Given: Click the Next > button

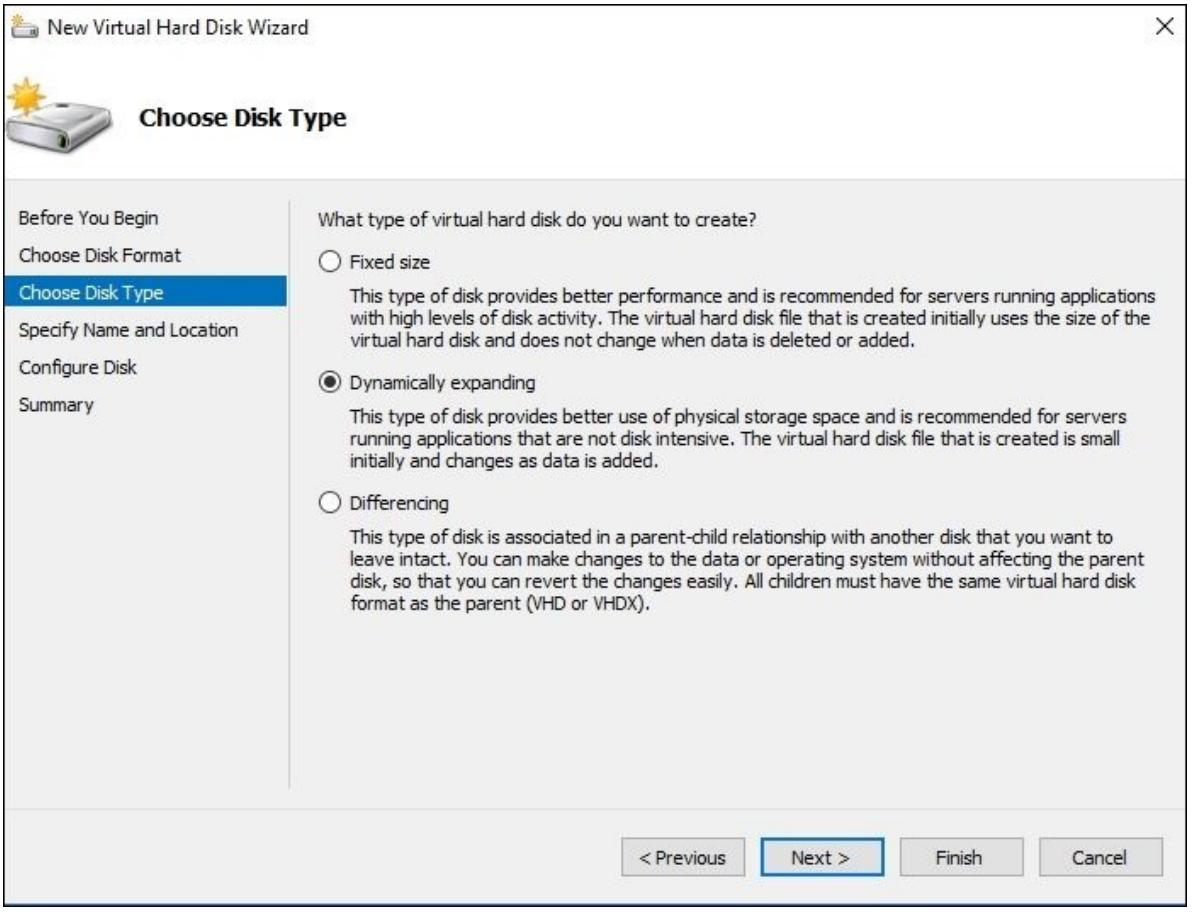Looking at the screenshot, I should coord(822,857).
